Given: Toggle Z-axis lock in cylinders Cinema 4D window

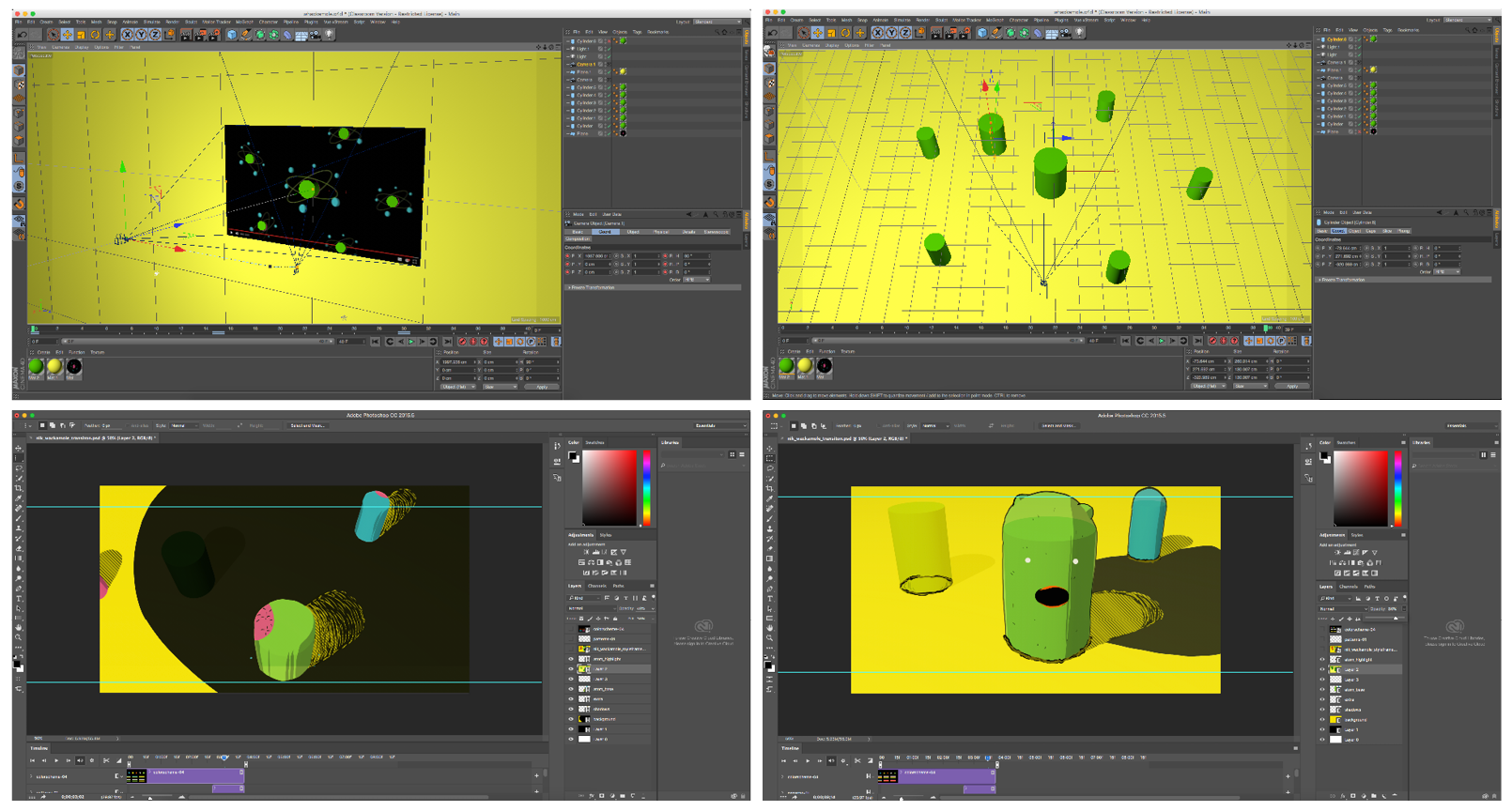Looking at the screenshot, I should [905, 33].
